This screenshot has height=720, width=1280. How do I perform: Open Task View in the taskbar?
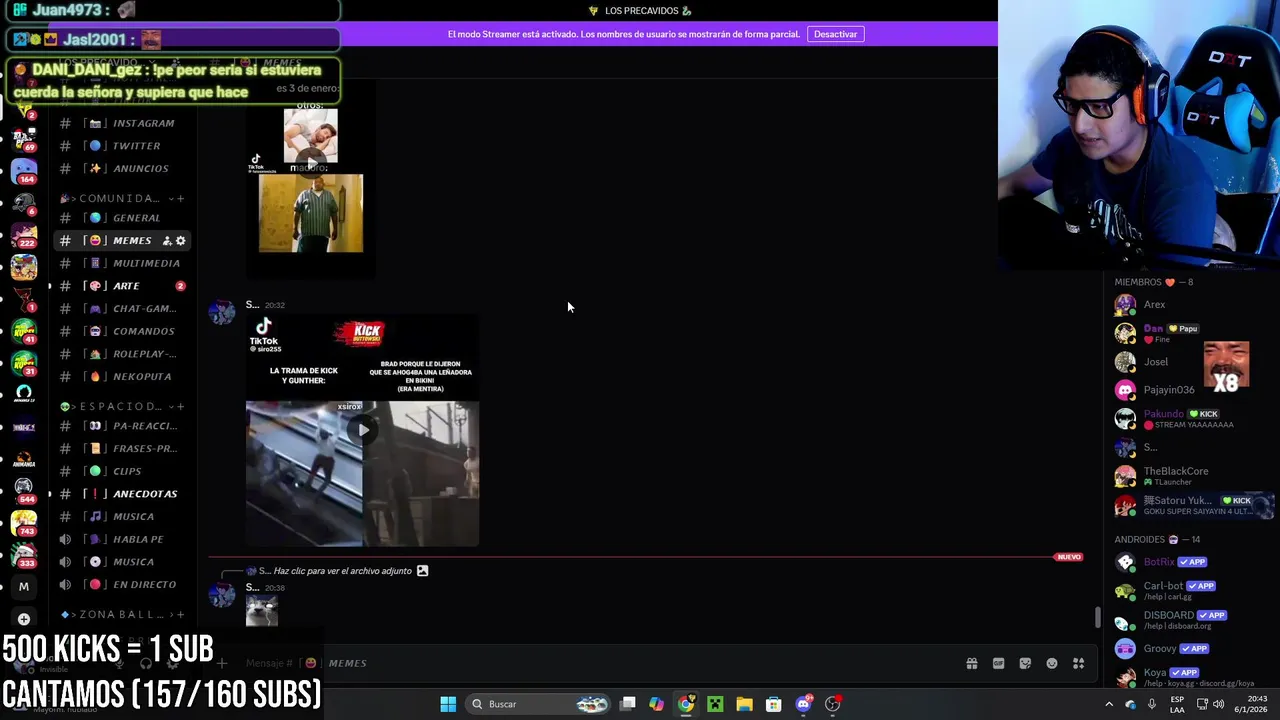click(x=627, y=704)
